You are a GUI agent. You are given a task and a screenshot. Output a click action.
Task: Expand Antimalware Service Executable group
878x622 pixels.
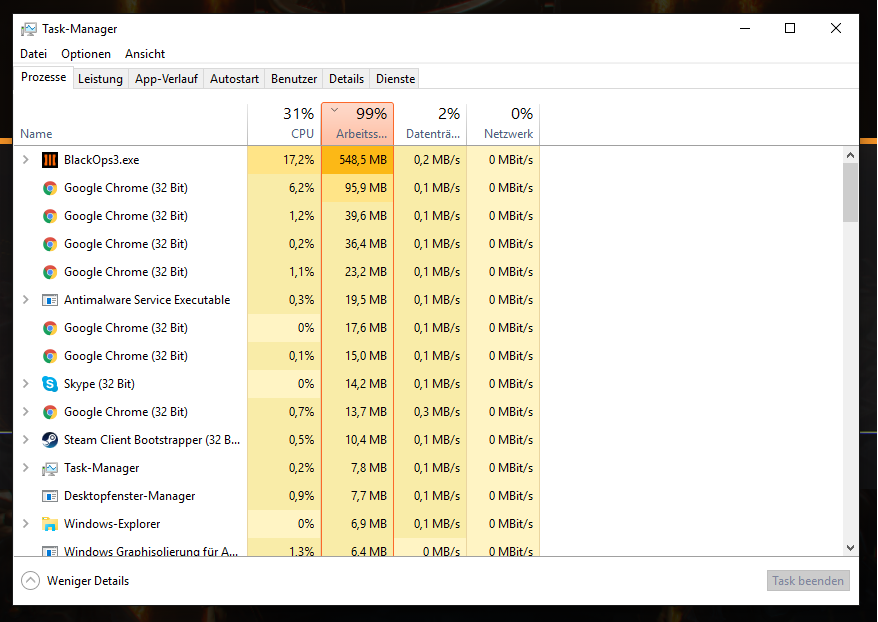pyautogui.click(x=25, y=300)
